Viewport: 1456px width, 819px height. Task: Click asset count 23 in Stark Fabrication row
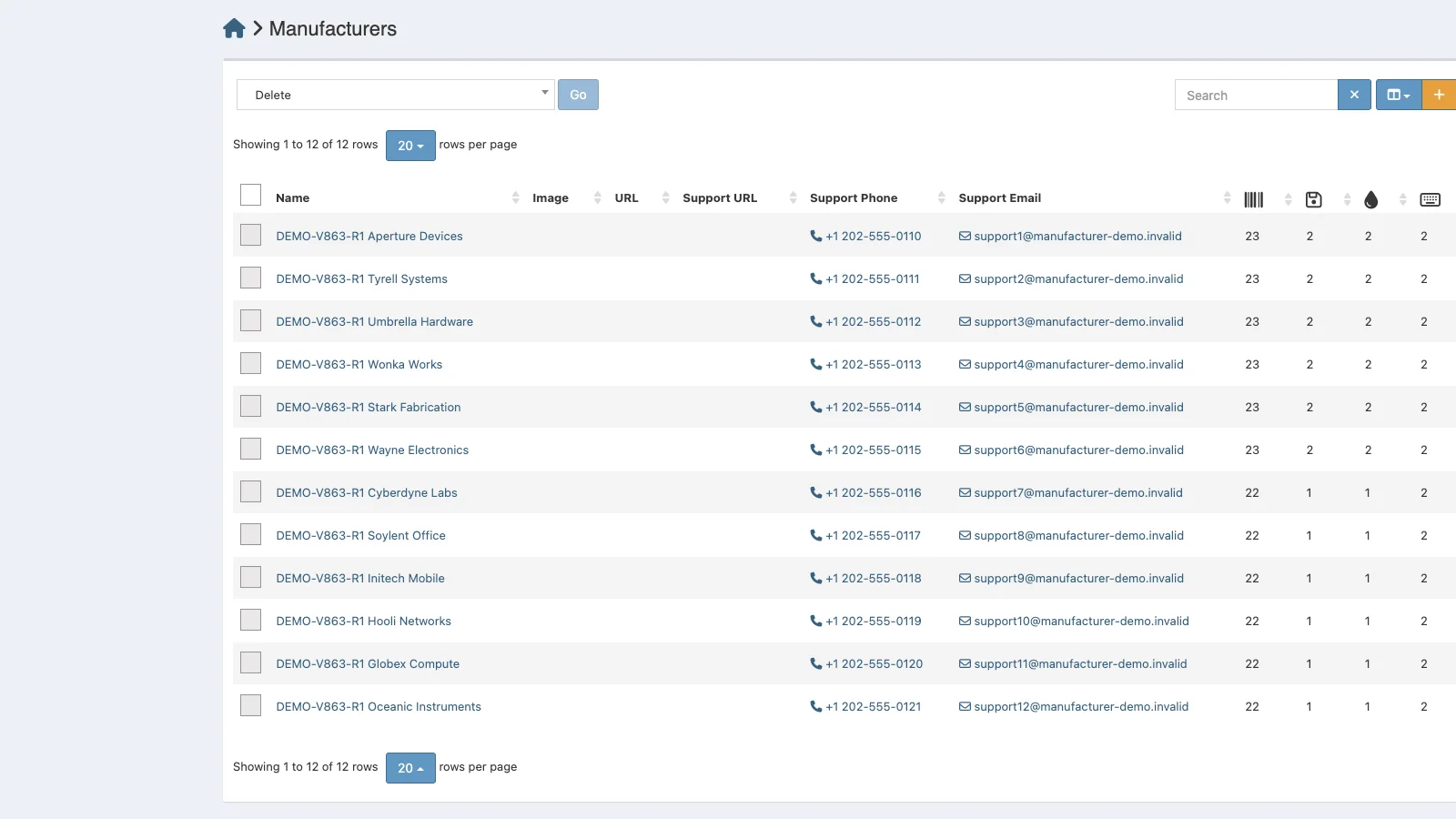coord(1252,407)
